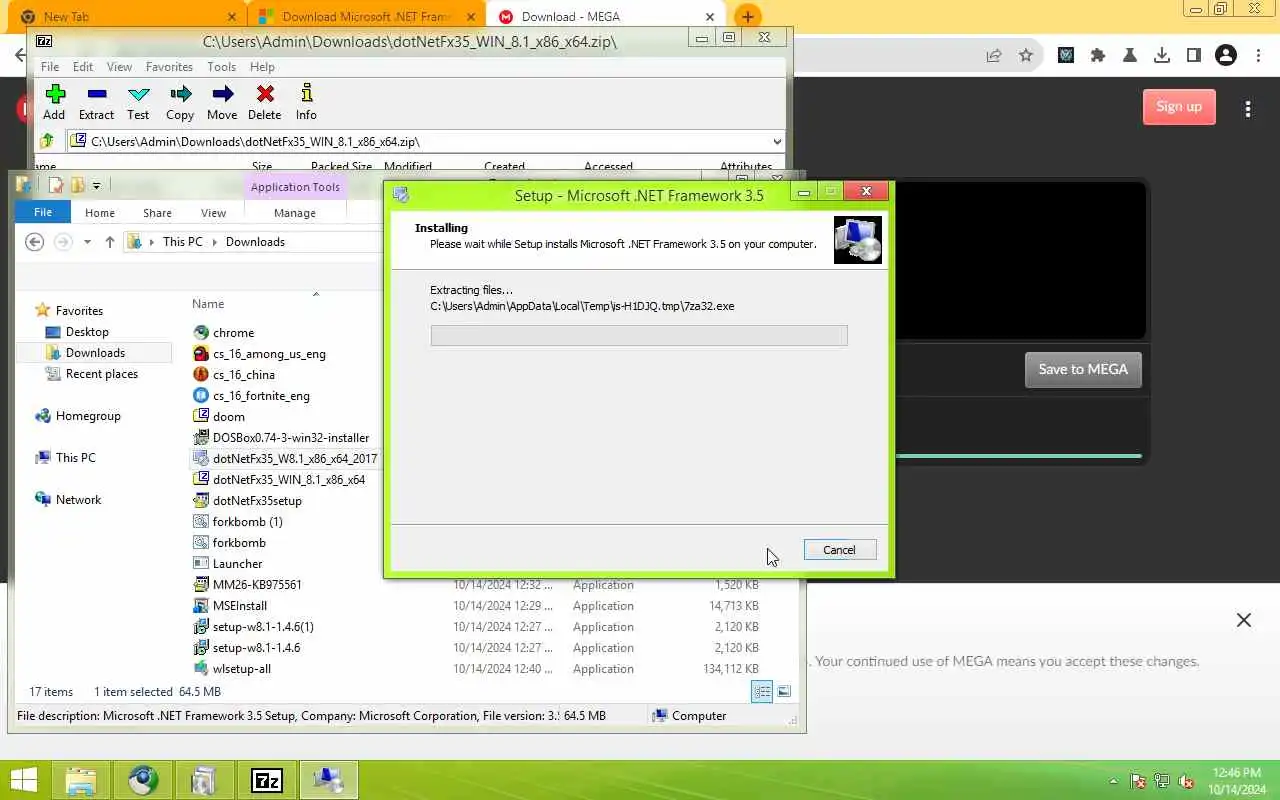Select Recent places in navigation pane

(x=102, y=374)
